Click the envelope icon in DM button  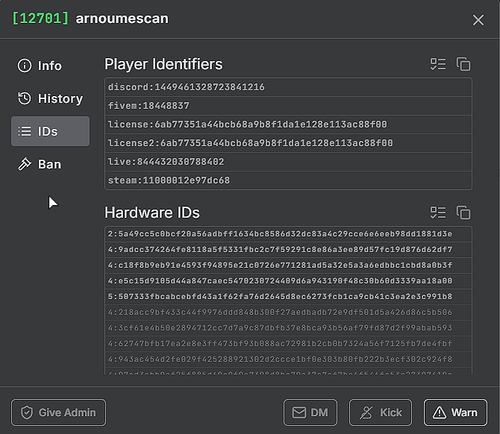(299, 413)
